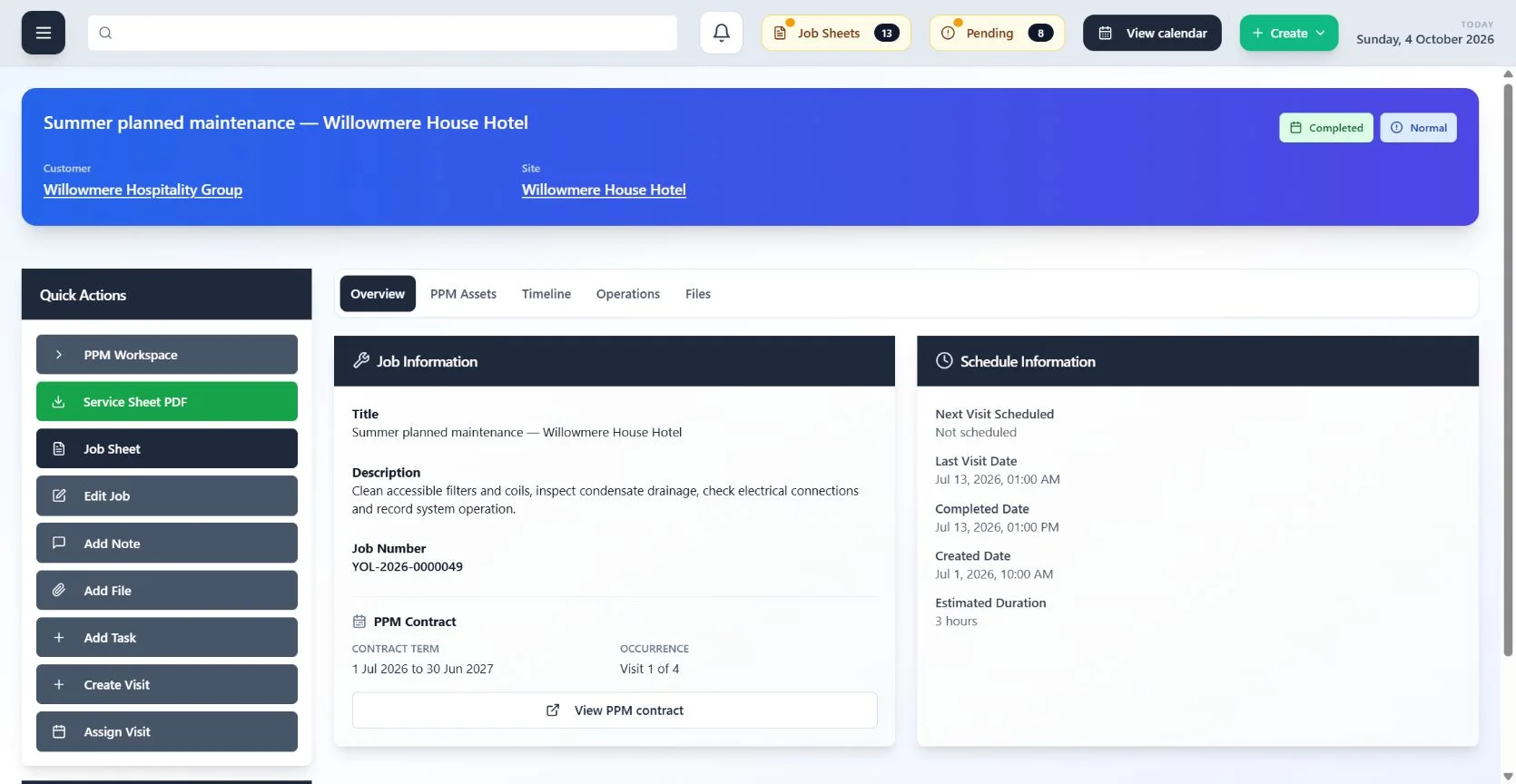The image size is (1516, 784).
Task: Click the Pending badge count 8
Action: click(x=1040, y=33)
